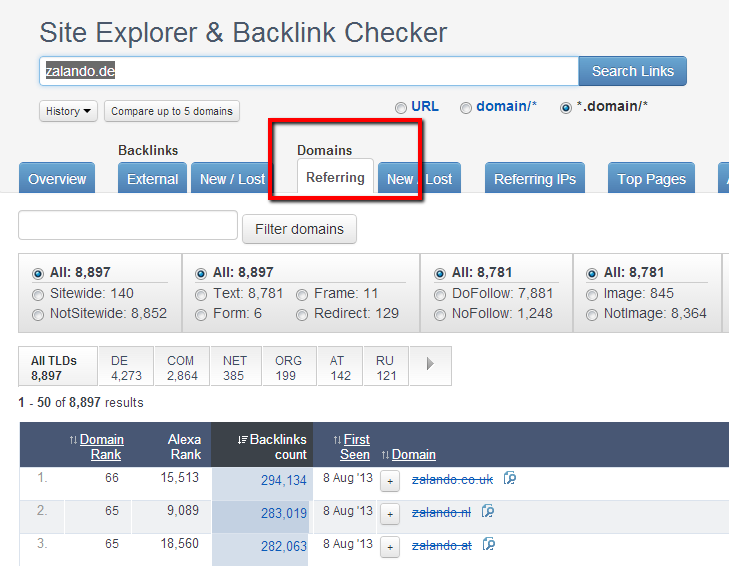
Task: Select the URL search mode
Action: pos(400,108)
